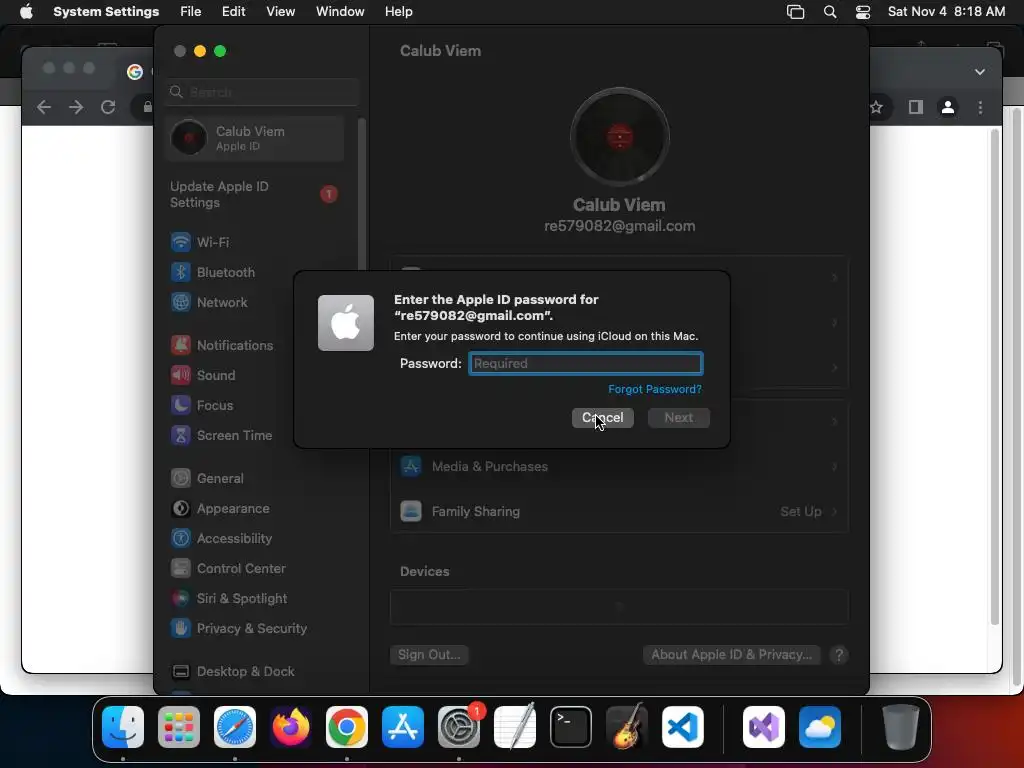Click the help question mark button

839,655
